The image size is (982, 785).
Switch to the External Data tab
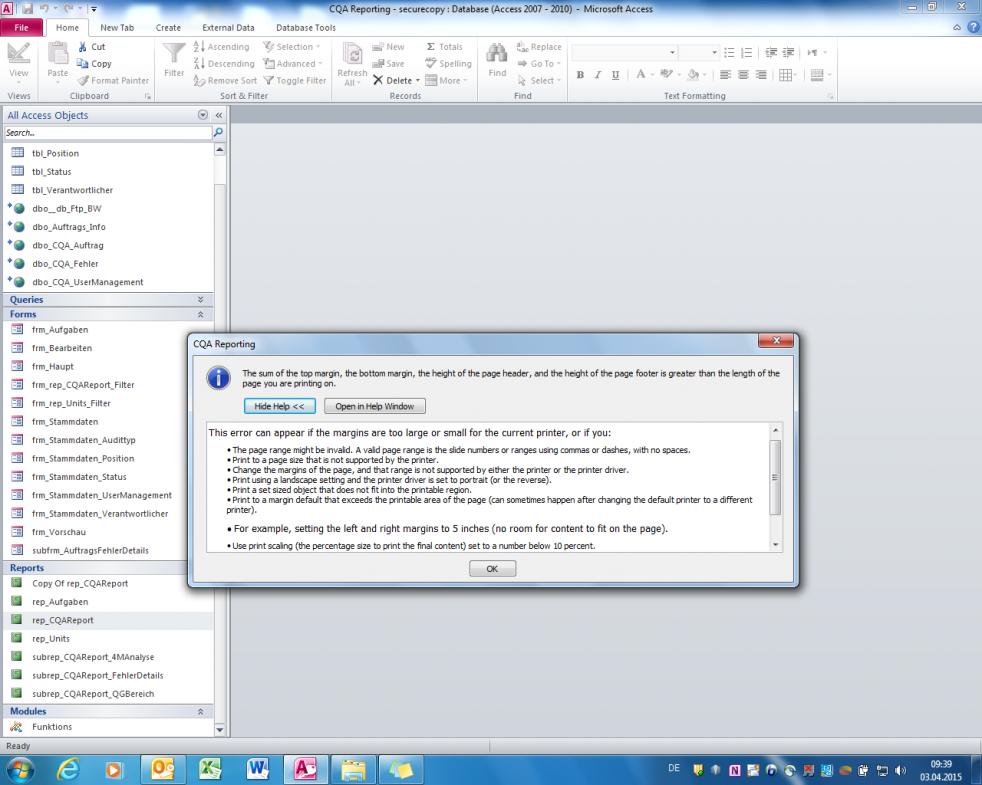(x=228, y=28)
